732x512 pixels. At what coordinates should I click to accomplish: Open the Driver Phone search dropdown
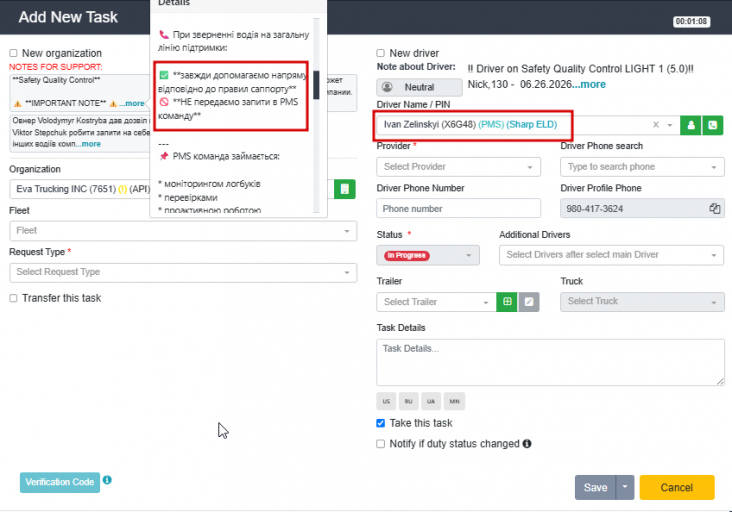tap(642, 167)
